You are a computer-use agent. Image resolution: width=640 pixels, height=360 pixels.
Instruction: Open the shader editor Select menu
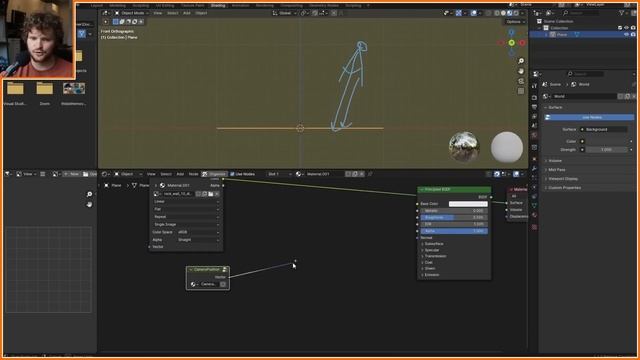pyautogui.click(x=166, y=174)
